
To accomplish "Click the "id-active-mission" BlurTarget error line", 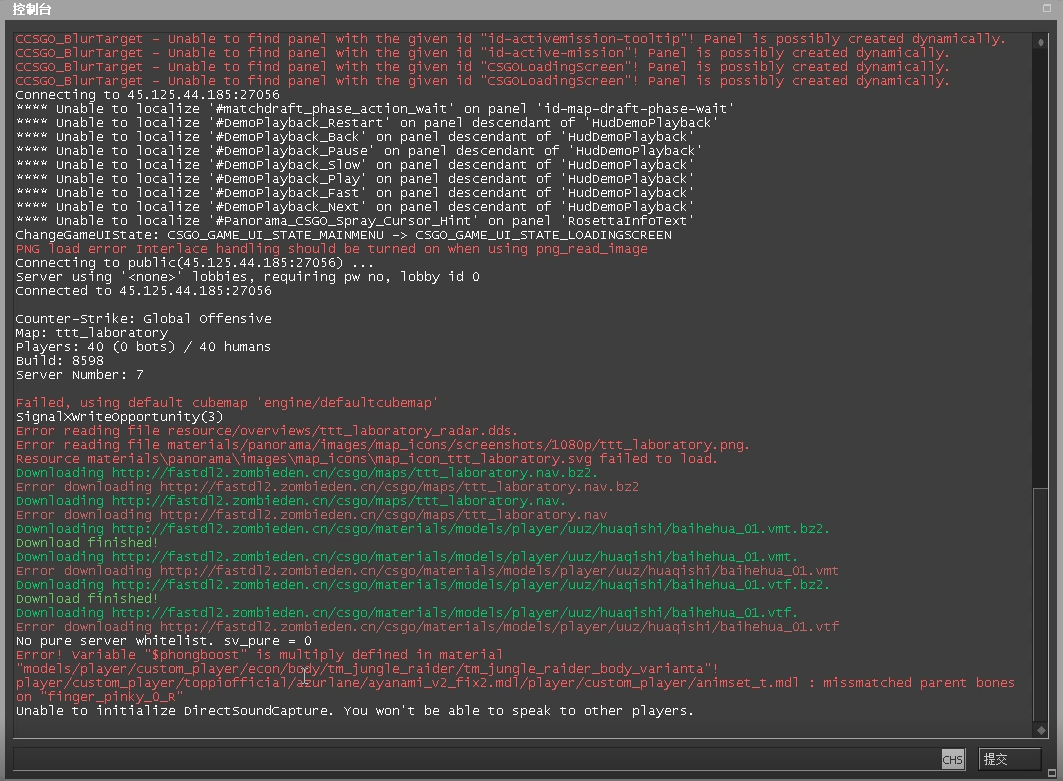I will (x=482, y=53).
